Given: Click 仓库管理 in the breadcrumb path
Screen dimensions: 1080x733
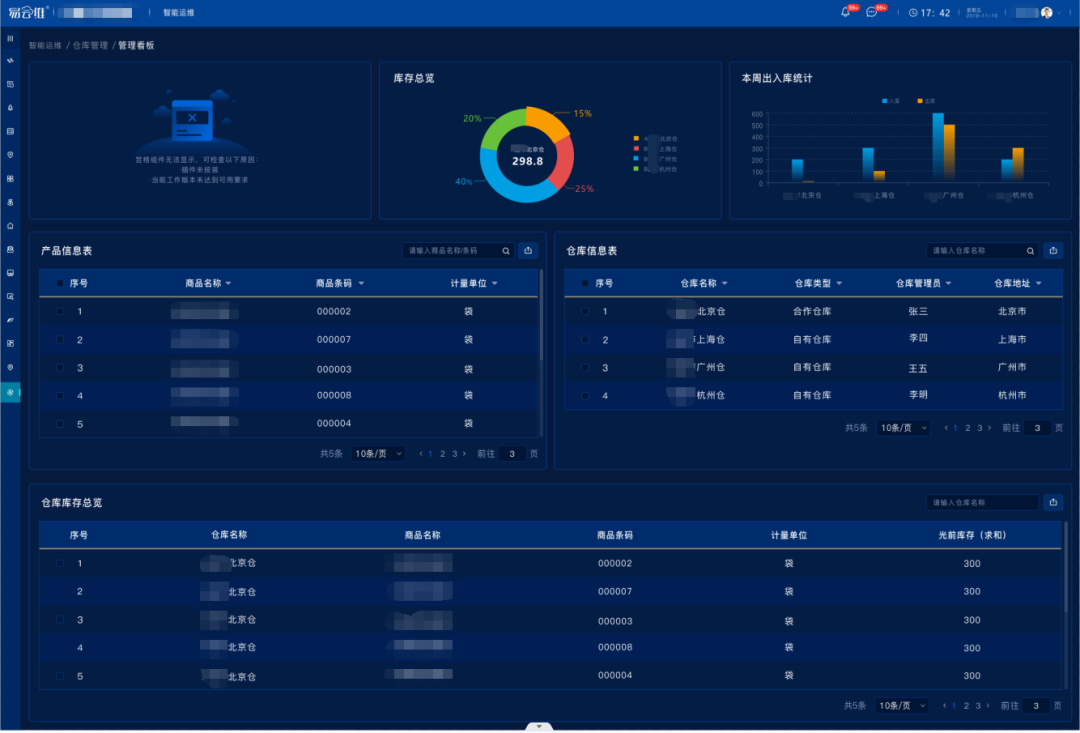Looking at the screenshot, I should (90, 46).
